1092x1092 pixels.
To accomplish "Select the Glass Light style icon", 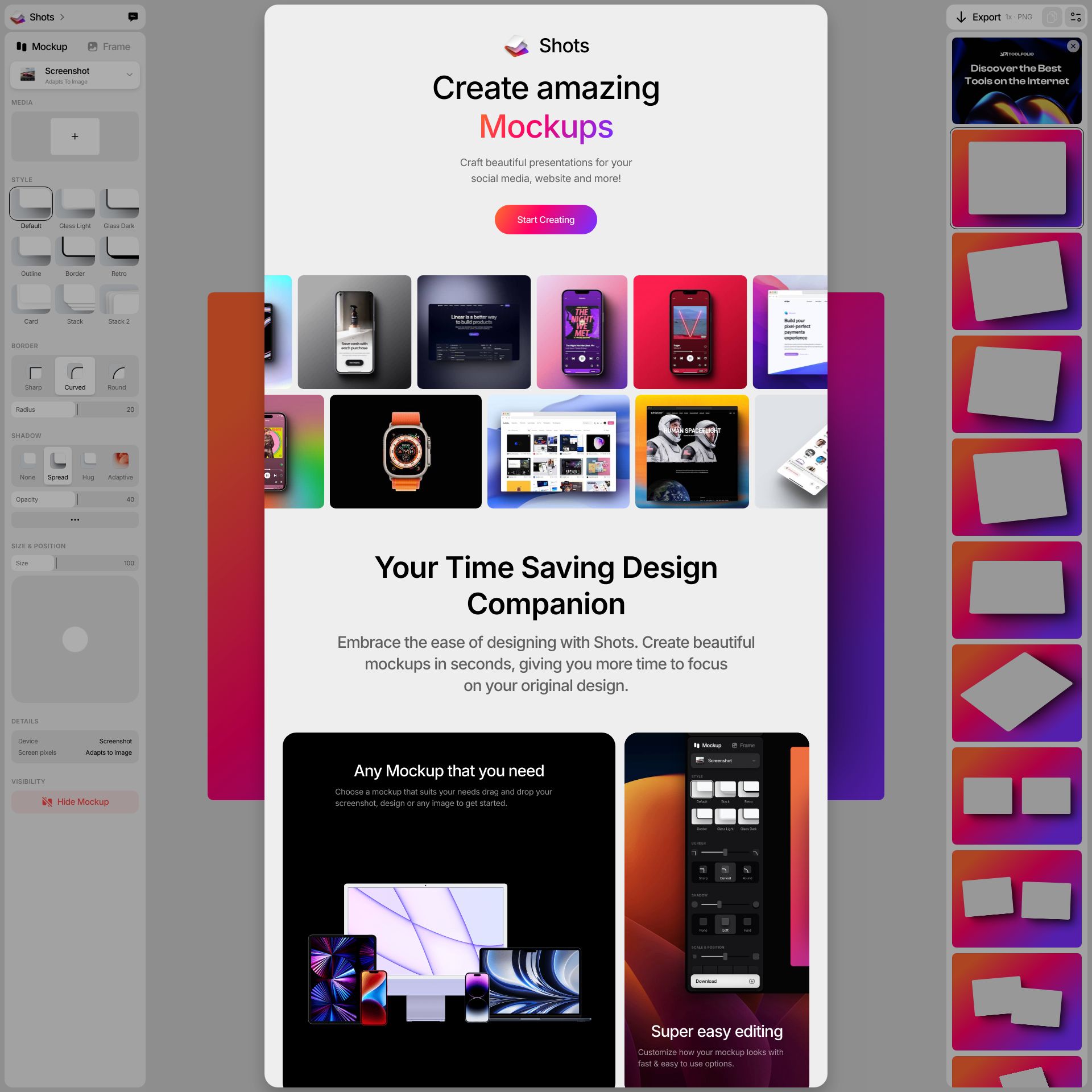I will [x=75, y=204].
